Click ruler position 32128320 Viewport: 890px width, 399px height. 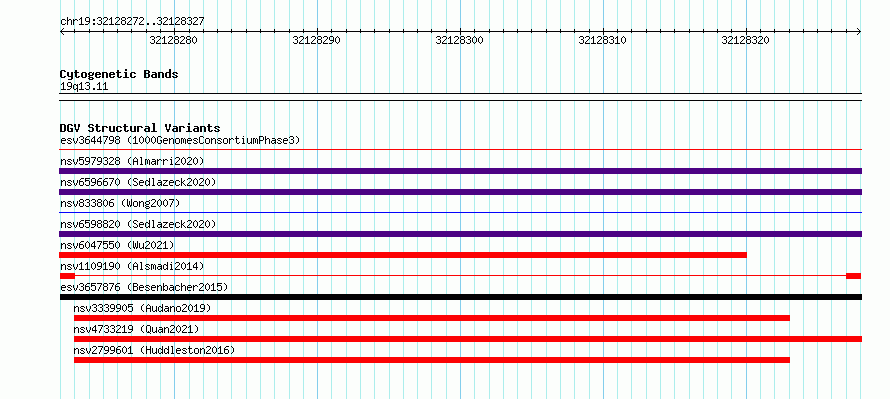[x=745, y=40]
